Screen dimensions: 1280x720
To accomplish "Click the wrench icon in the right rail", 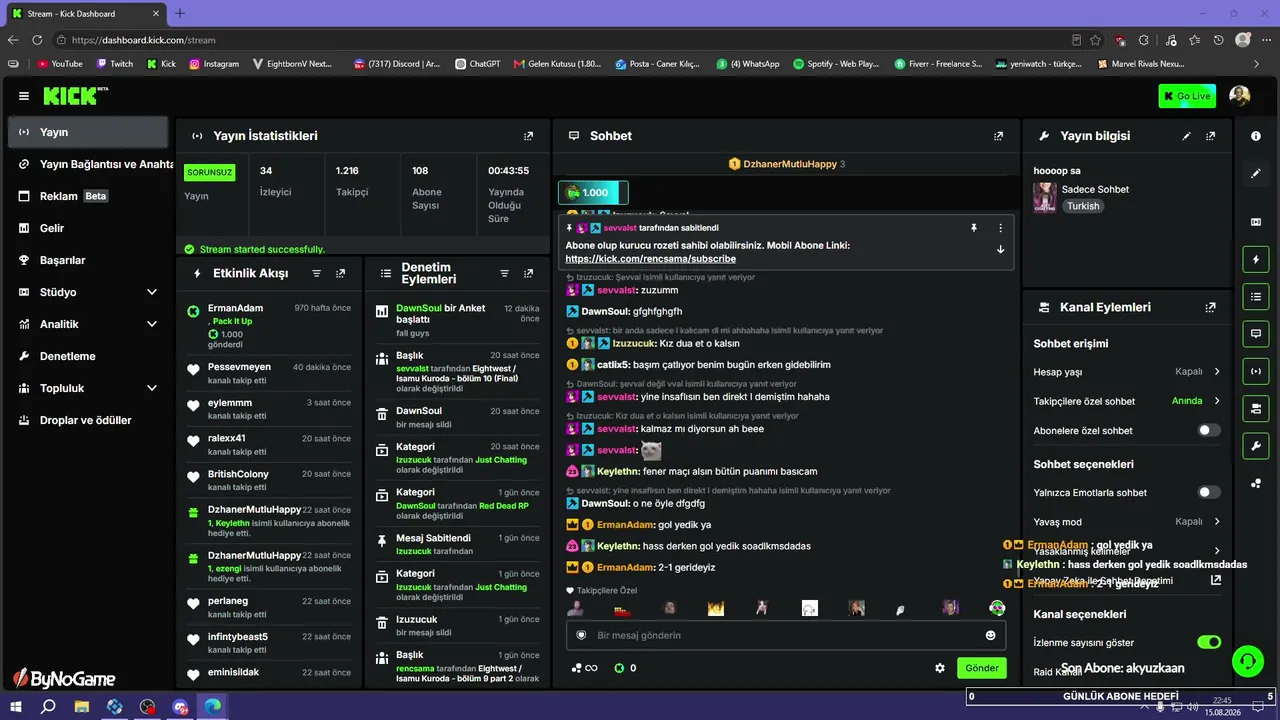I will [x=1256, y=445].
